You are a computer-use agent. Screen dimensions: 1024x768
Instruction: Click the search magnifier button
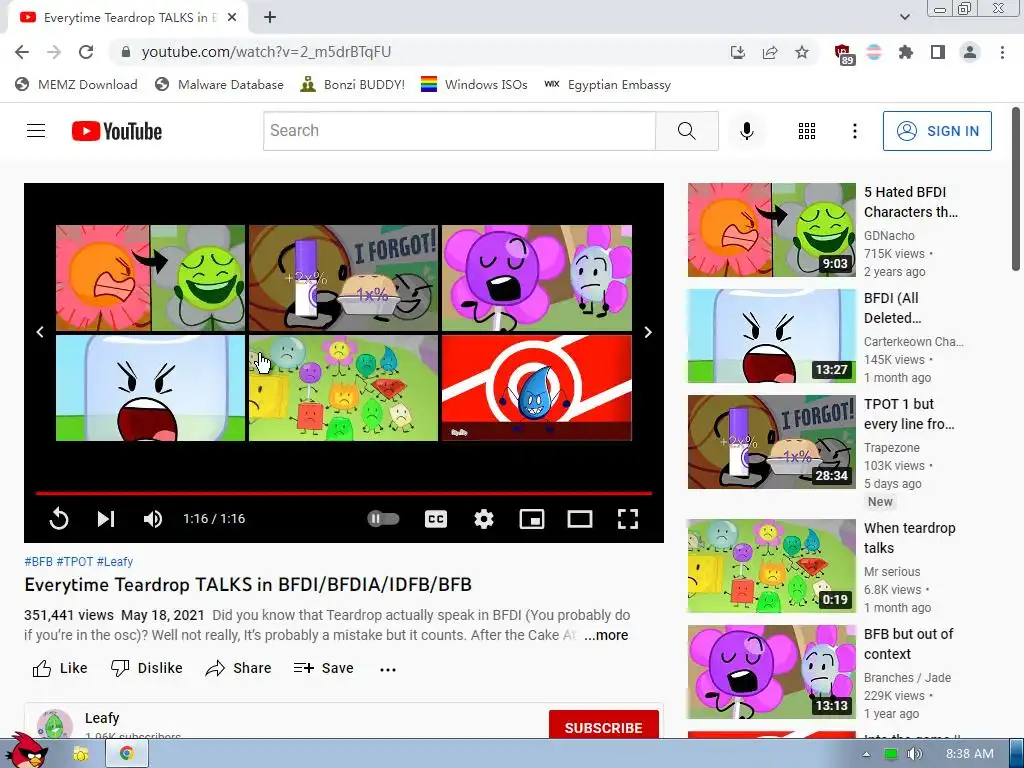(x=686, y=131)
